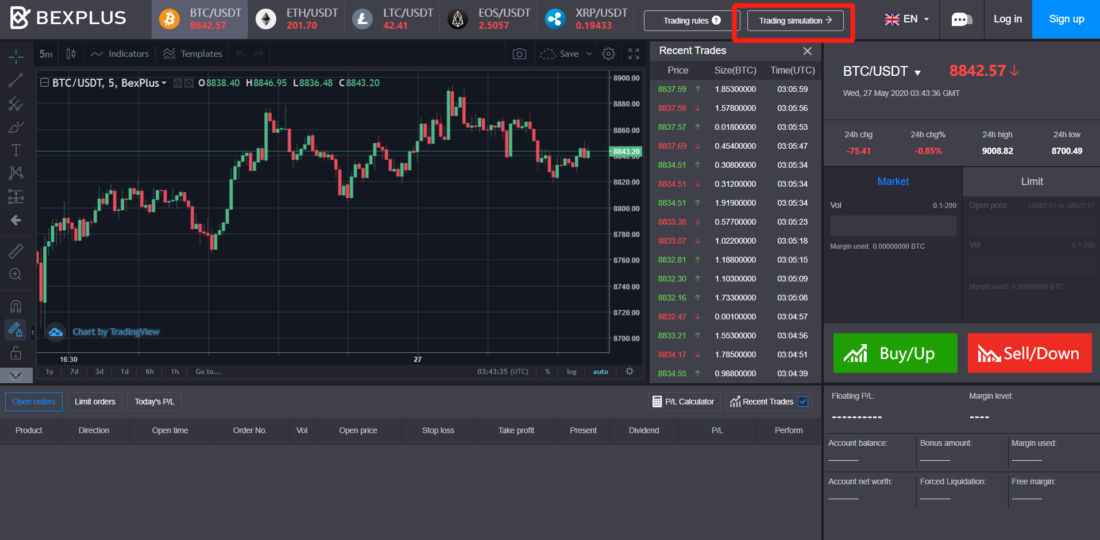This screenshot has height=540, width=1100.
Task: Open the 5m interval selector
Action: (46, 53)
